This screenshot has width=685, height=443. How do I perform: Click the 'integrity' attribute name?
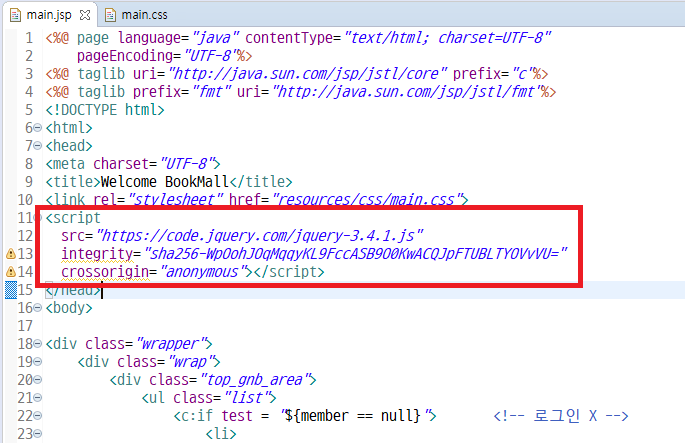(x=97, y=254)
